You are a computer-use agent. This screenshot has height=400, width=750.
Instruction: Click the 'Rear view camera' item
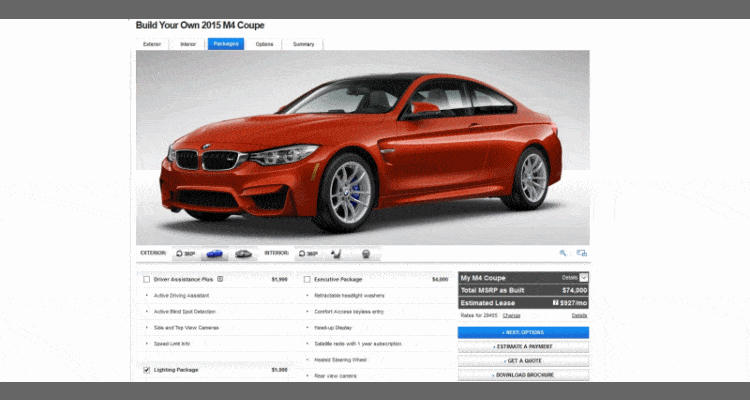coord(335,376)
